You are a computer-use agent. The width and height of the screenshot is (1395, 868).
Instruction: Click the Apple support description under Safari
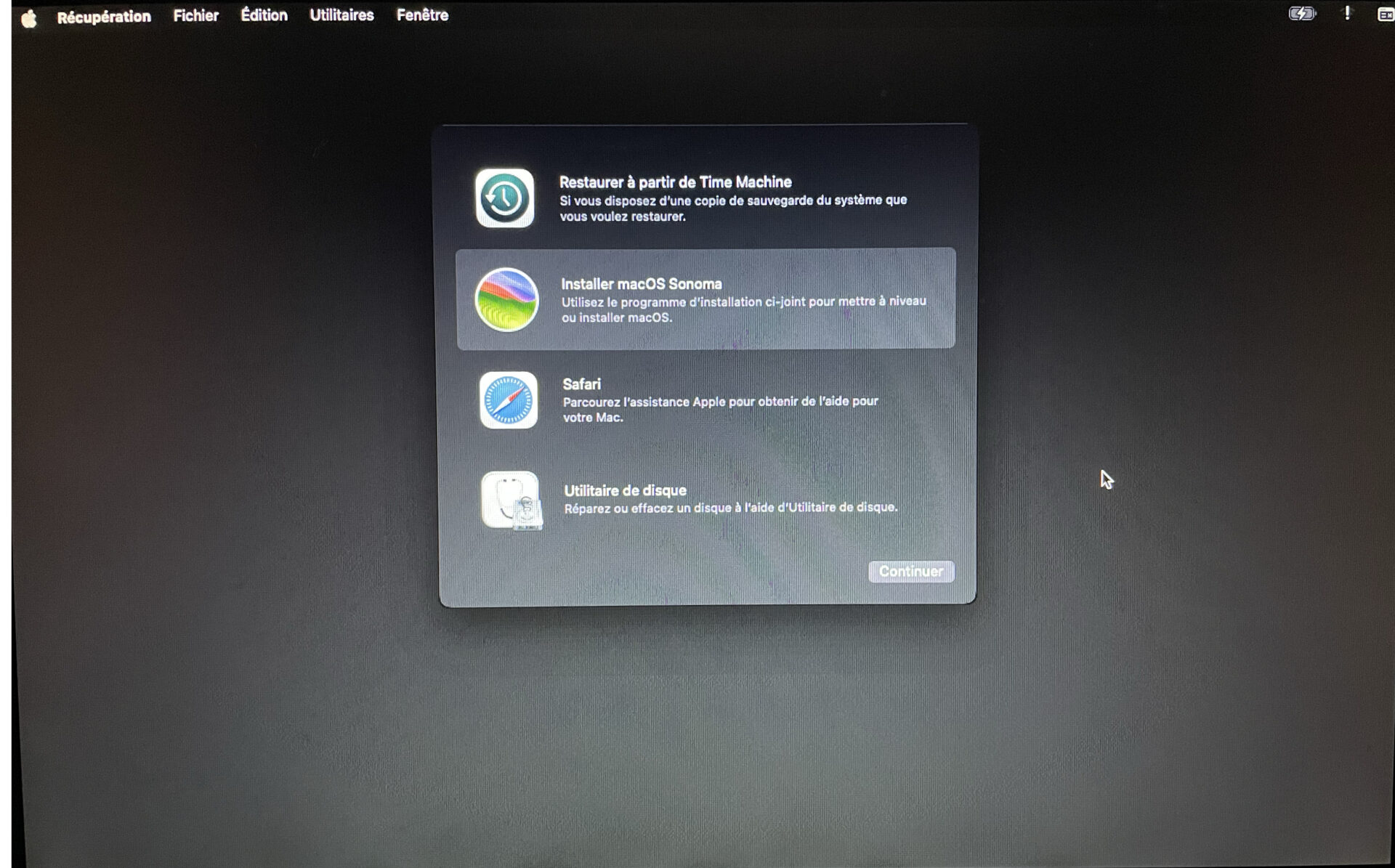point(720,409)
